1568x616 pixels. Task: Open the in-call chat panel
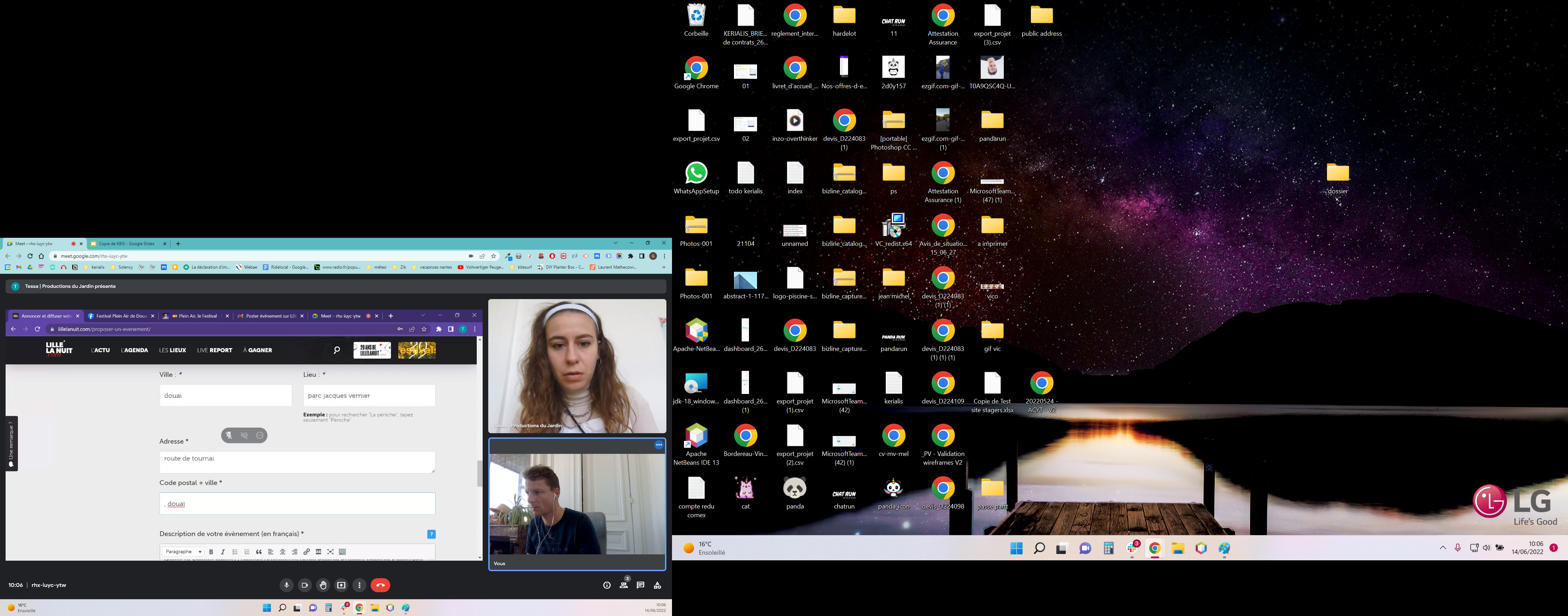pyautogui.click(x=640, y=585)
